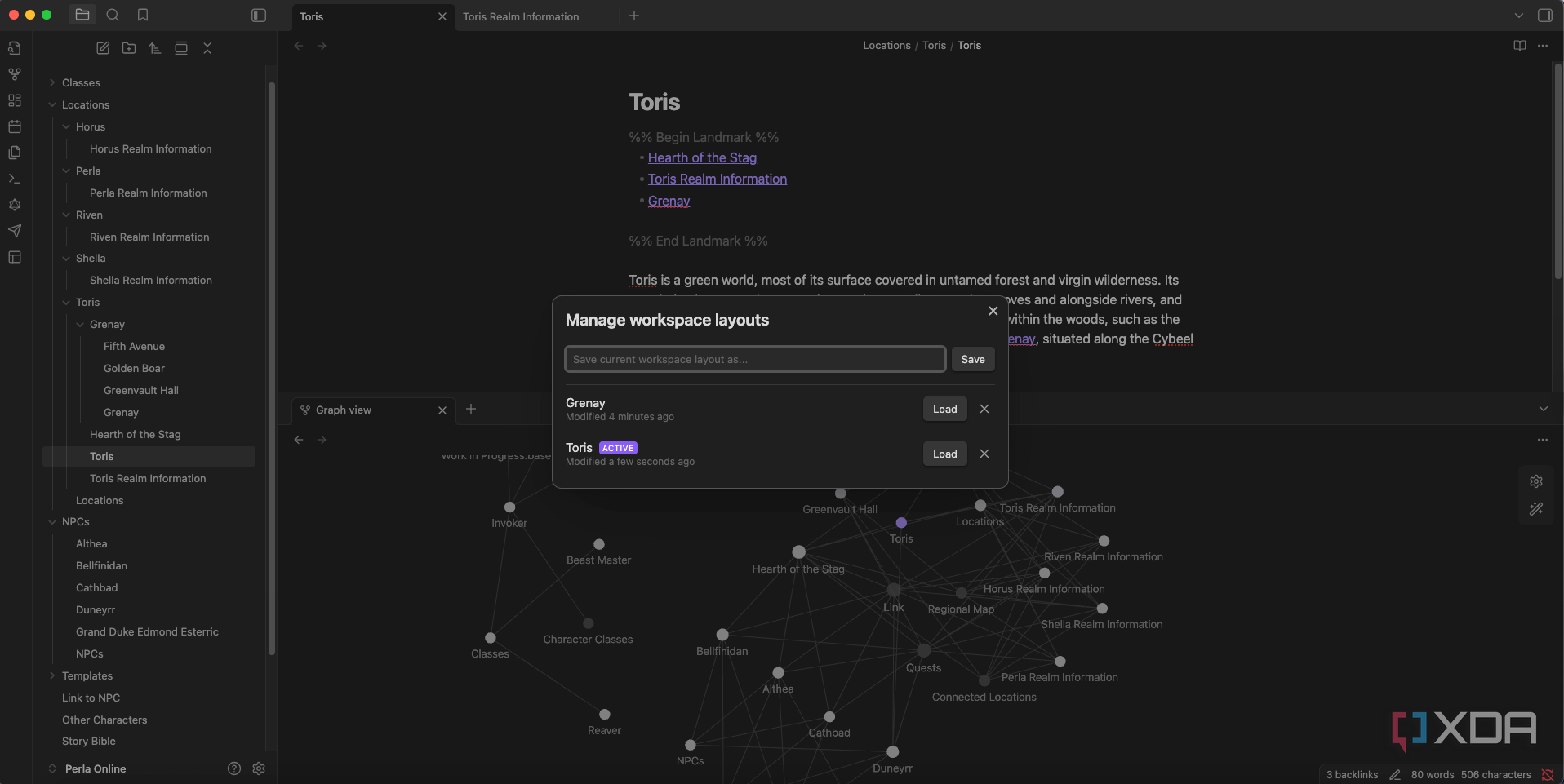The height and width of the screenshot is (784, 1564).
Task: Open the Hearth of the Stag link
Action: (702, 157)
